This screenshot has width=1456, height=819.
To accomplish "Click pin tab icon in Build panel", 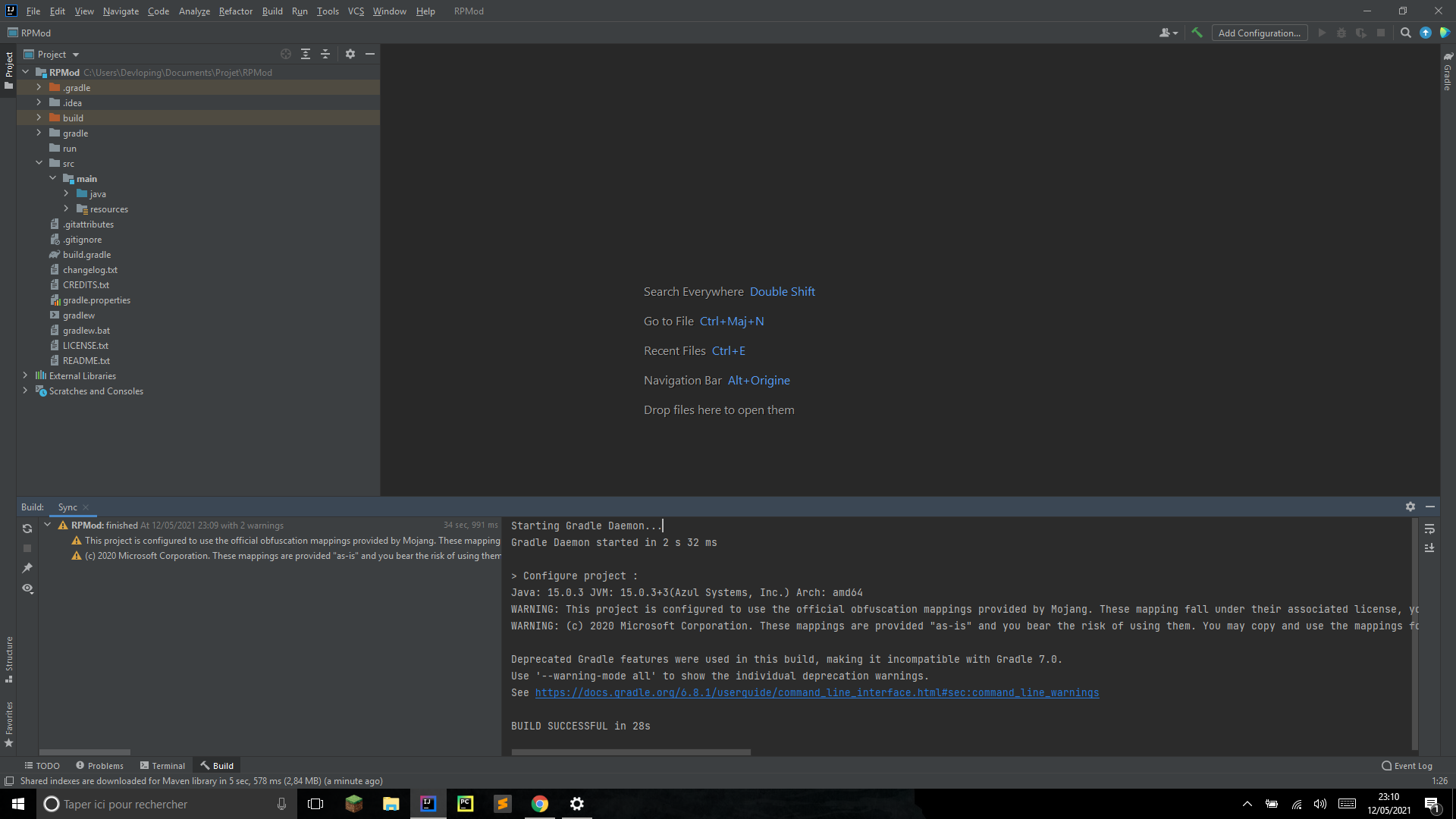I will point(27,568).
